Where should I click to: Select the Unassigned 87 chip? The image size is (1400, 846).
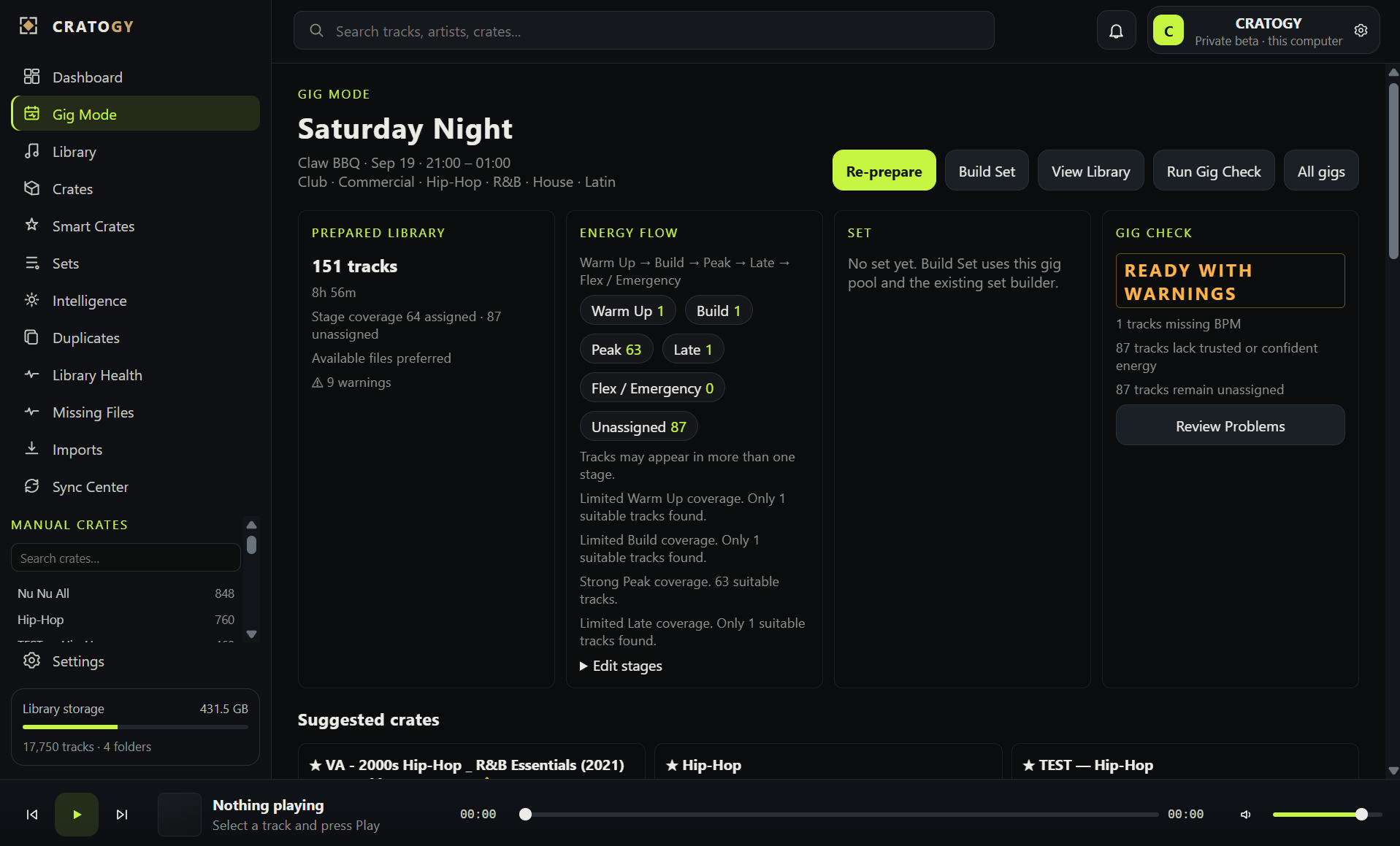coord(638,427)
